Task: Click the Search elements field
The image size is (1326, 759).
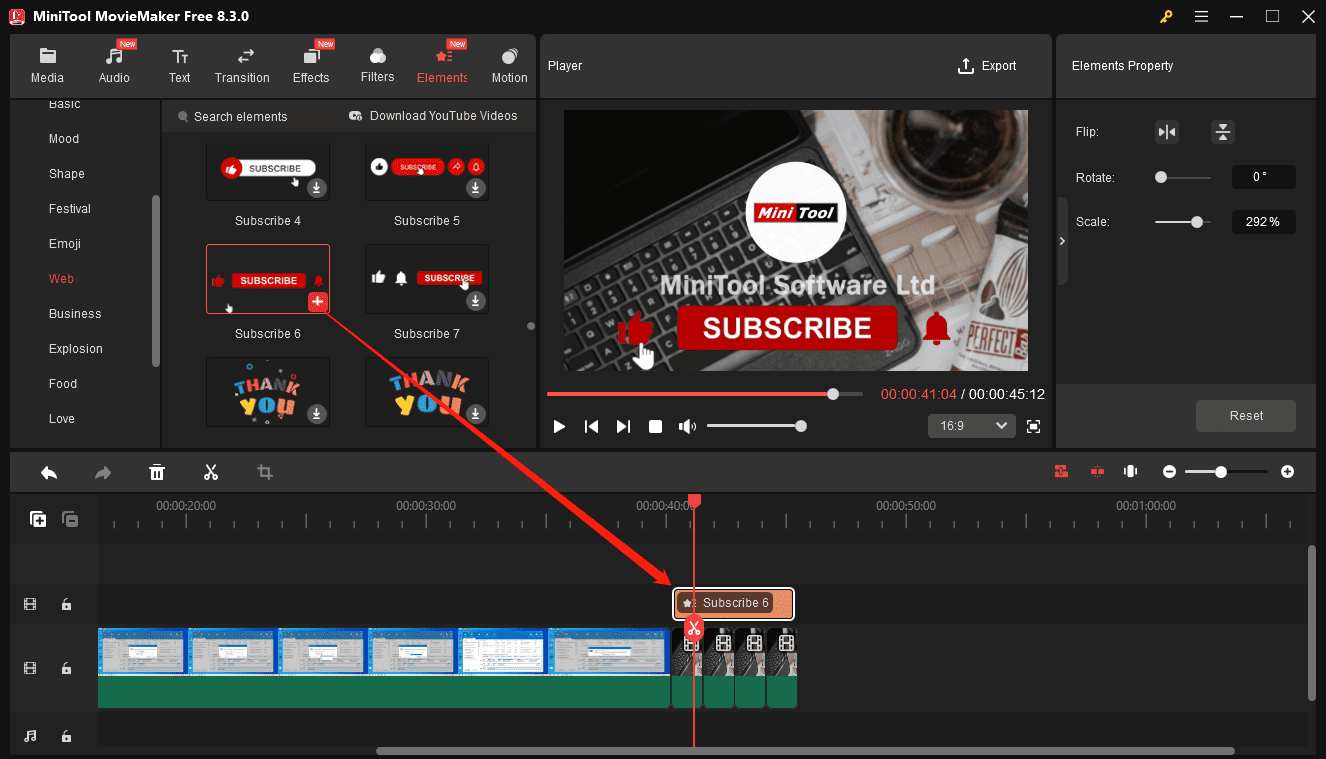Action: (x=240, y=117)
